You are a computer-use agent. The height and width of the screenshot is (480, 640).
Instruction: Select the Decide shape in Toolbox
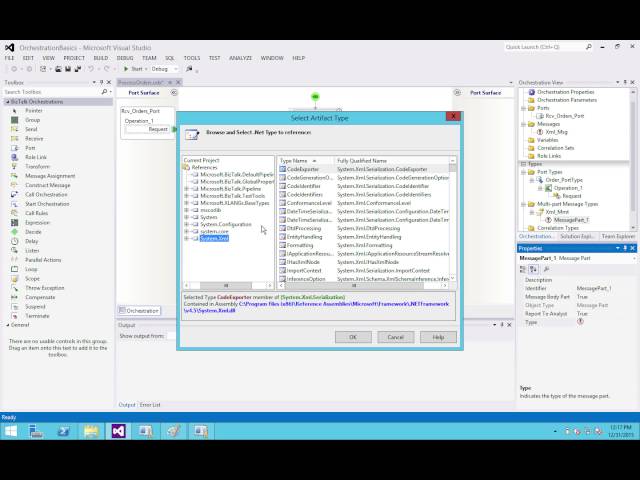(x=33, y=232)
